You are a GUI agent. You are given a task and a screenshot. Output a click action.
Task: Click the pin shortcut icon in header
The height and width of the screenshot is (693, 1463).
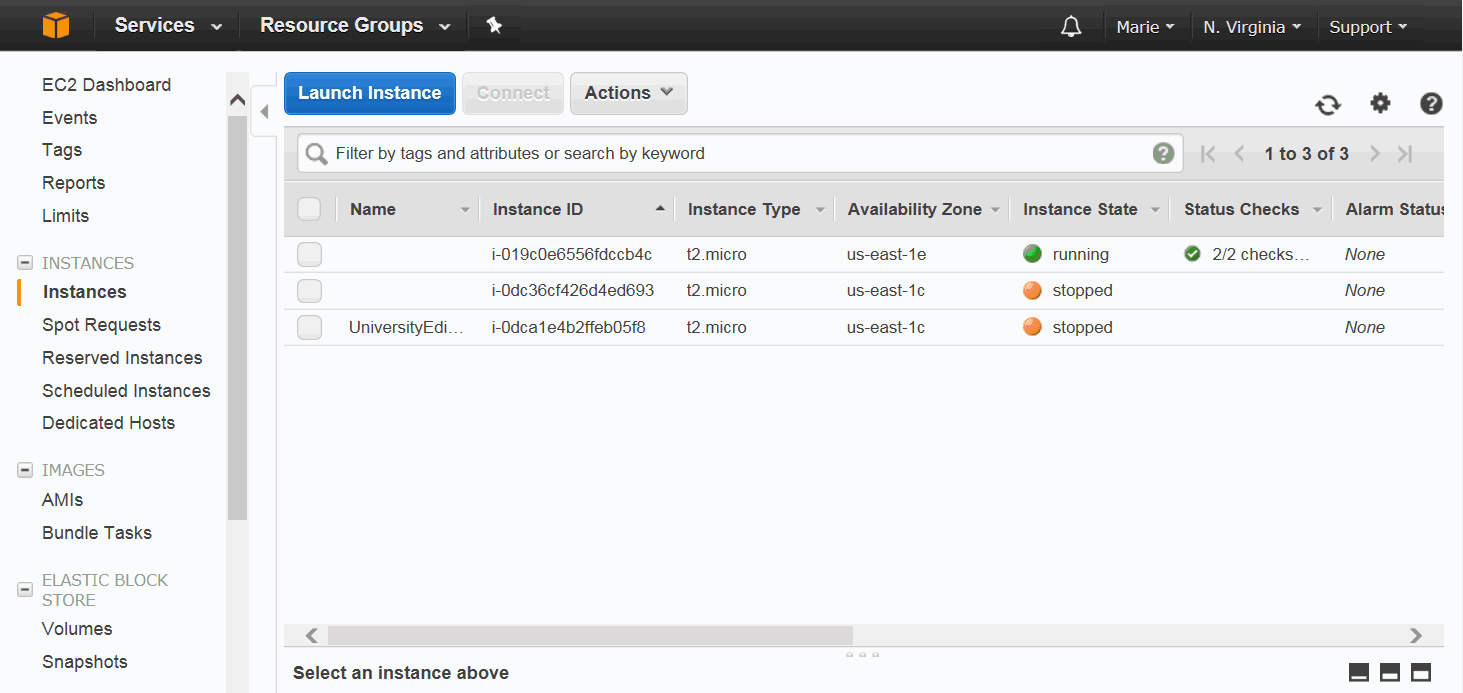coord(494,26)
